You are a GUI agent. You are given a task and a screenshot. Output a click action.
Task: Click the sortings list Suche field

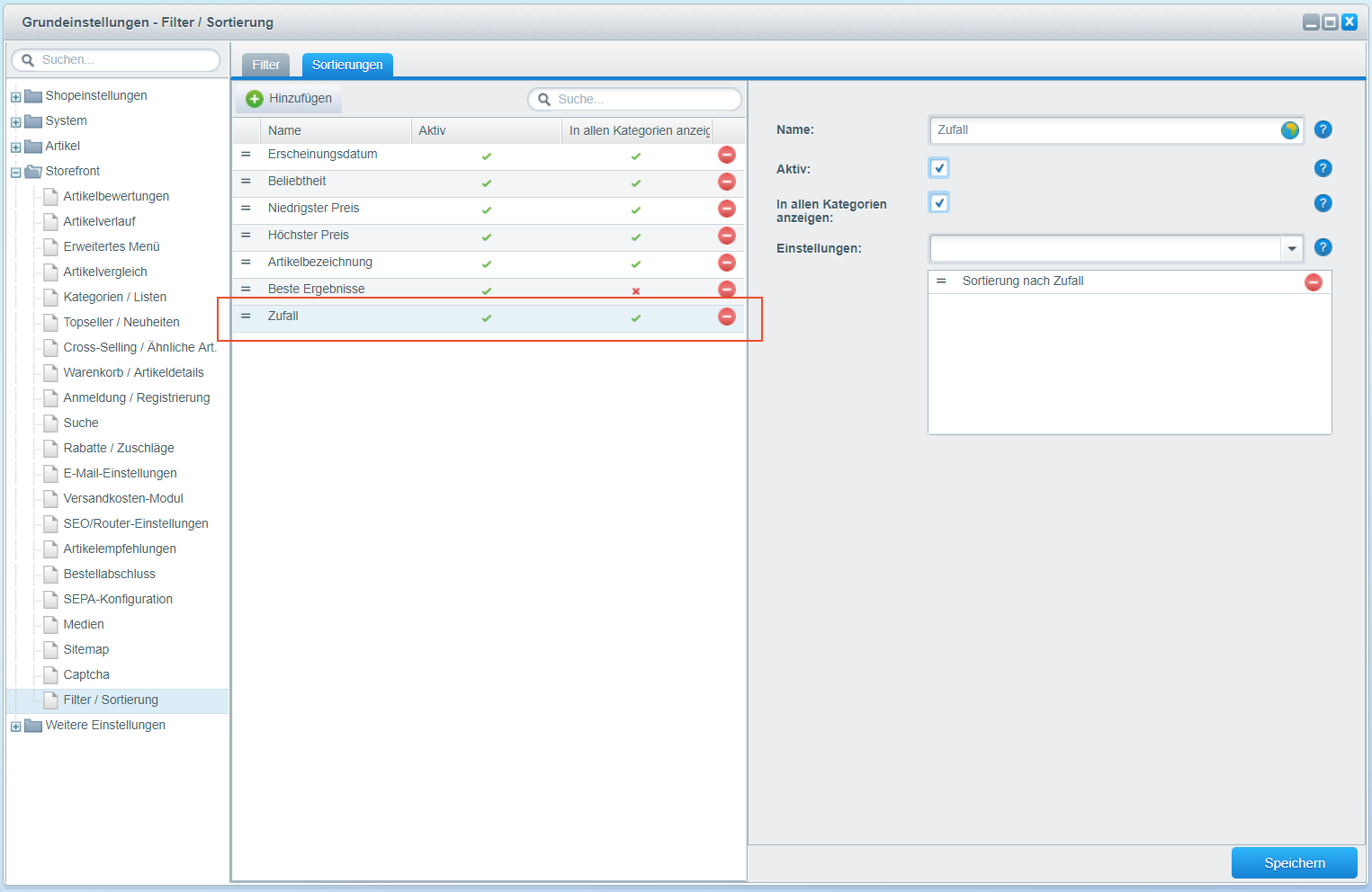(635, 99)
